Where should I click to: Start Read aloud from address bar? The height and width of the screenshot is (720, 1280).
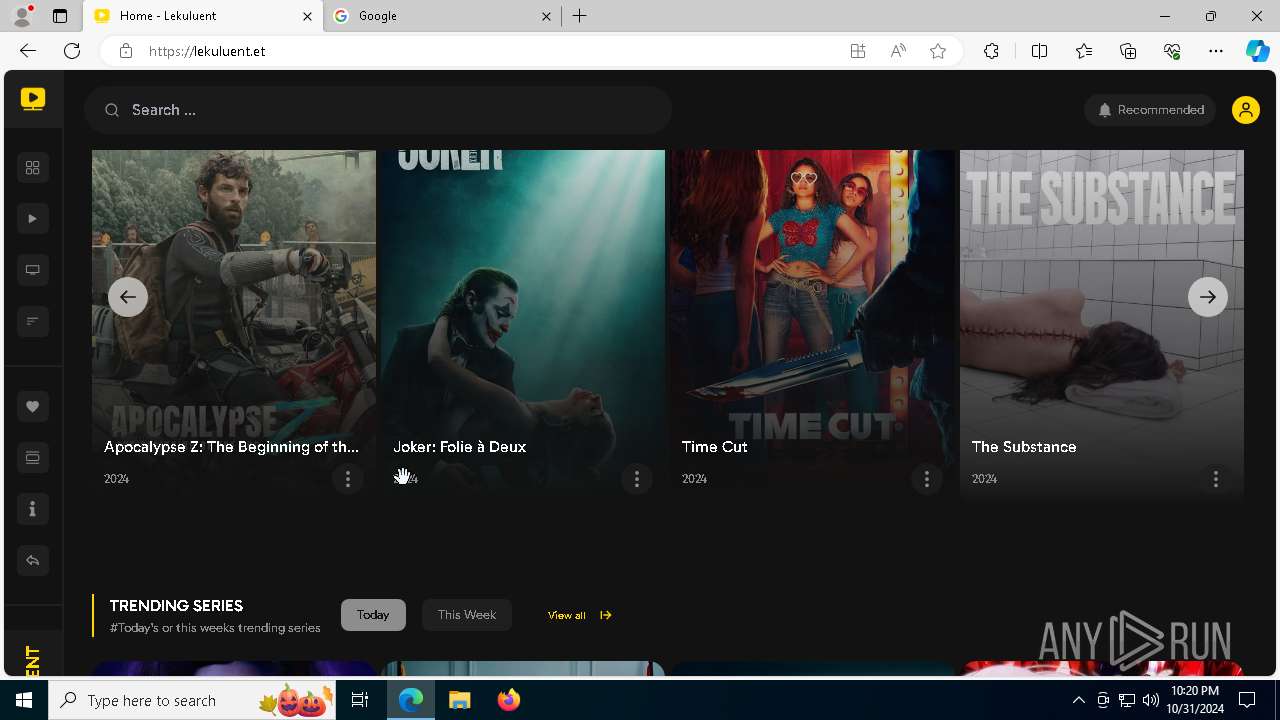click(898, 51)
